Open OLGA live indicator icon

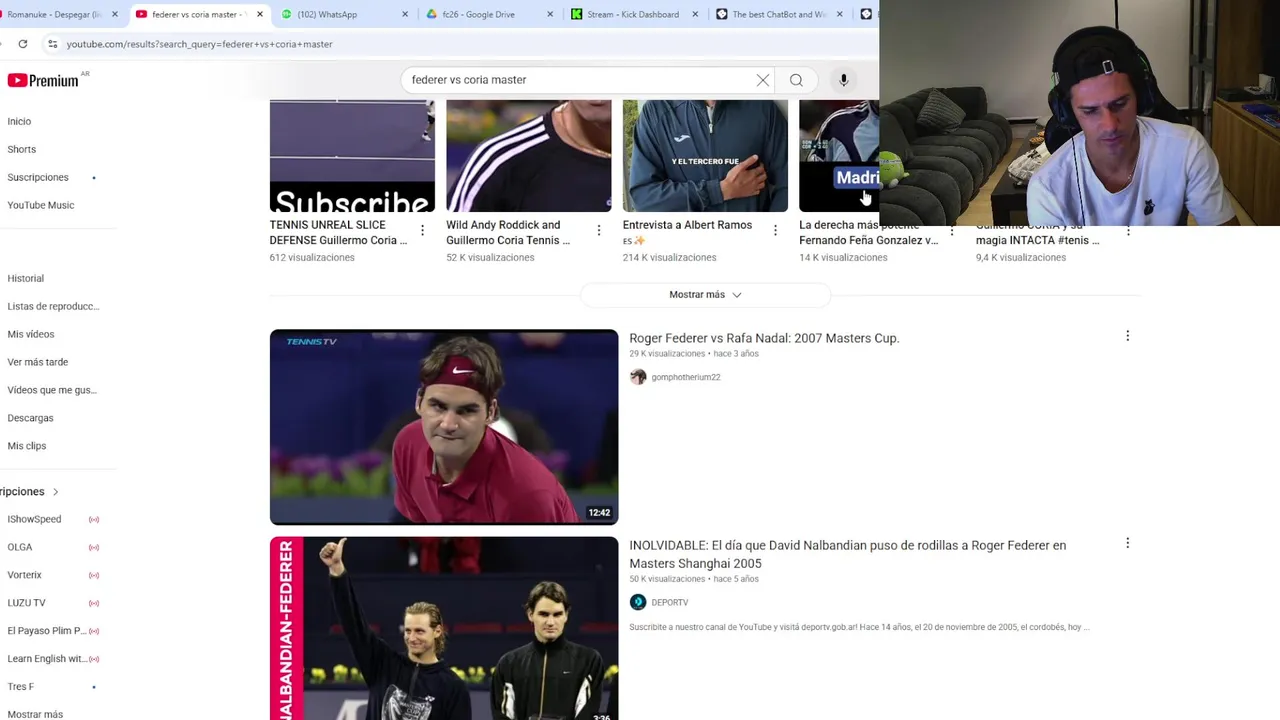coord(94,547)
